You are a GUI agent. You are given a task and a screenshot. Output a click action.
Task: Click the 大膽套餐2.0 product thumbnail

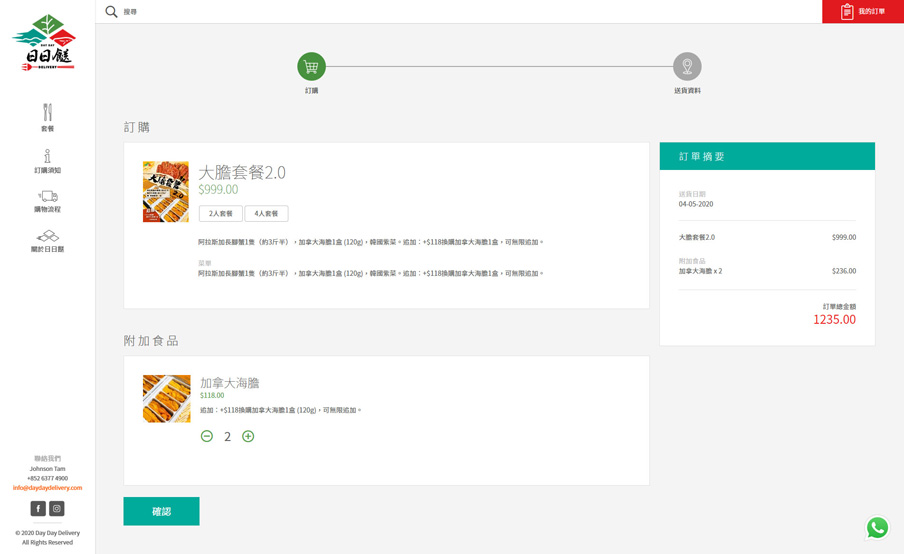tap(166, 191)
